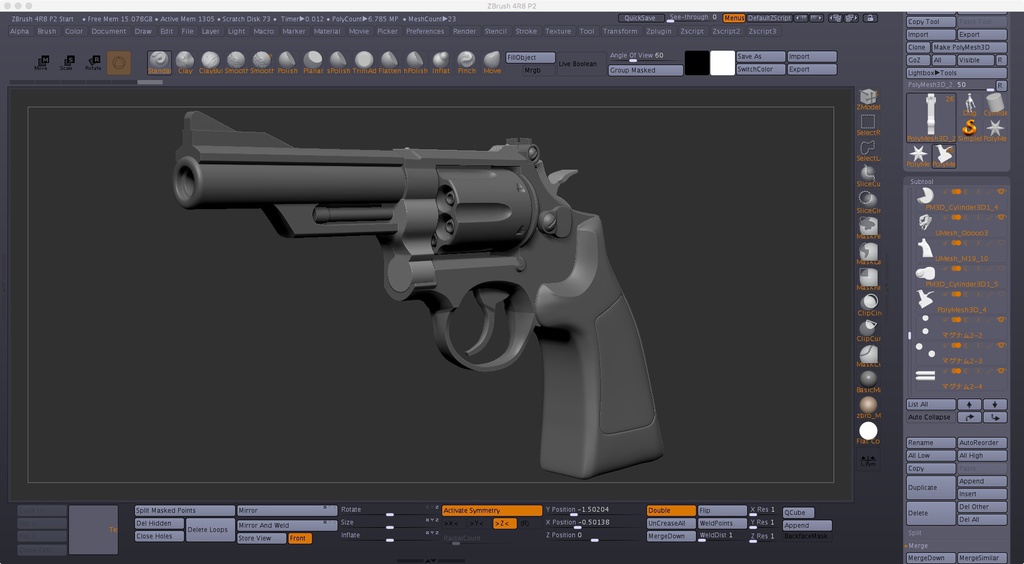Select the SliceCurve brush
1024x564 pixels.
tap(868, 176)
